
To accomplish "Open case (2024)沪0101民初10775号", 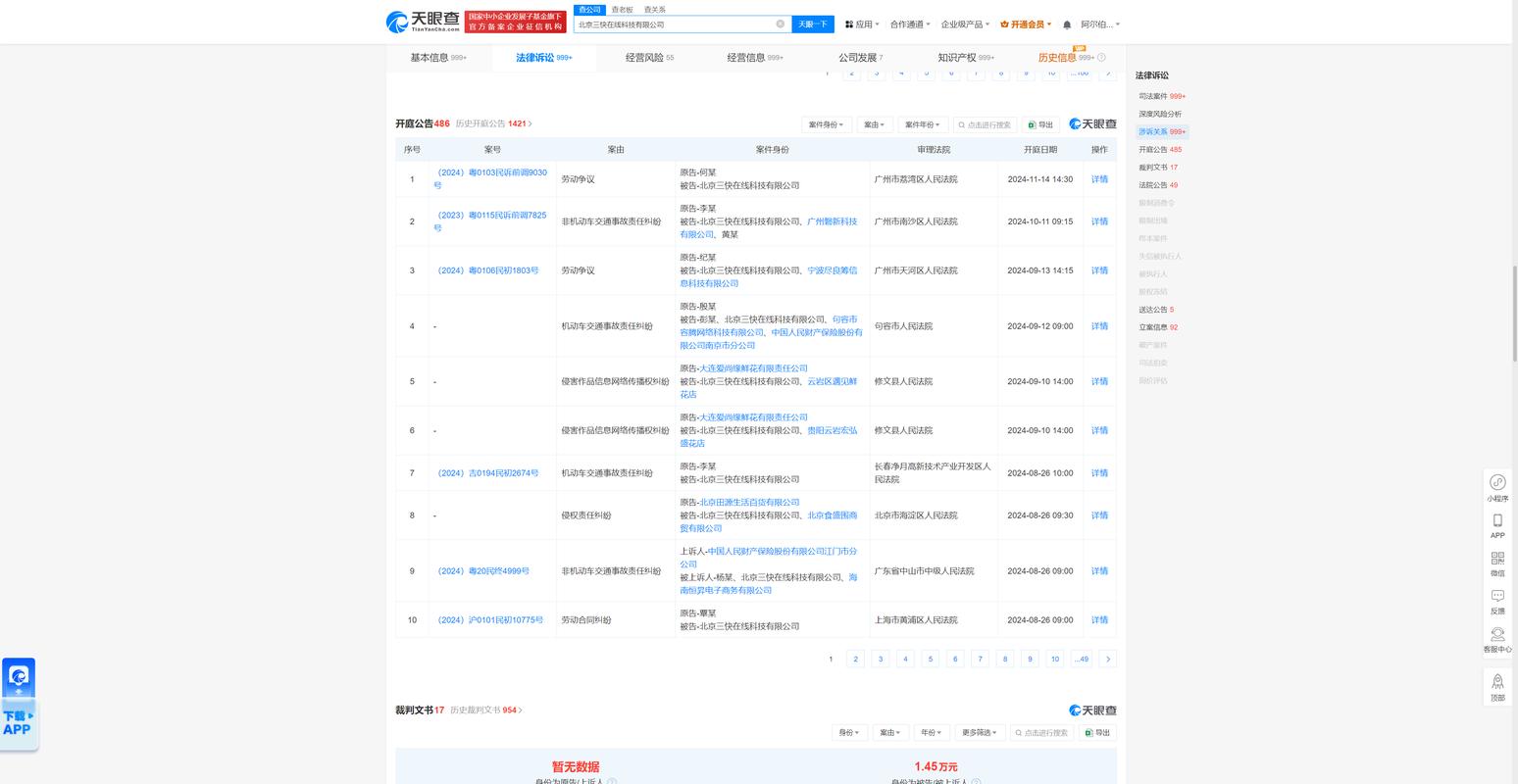I will (x=490, y=620).
